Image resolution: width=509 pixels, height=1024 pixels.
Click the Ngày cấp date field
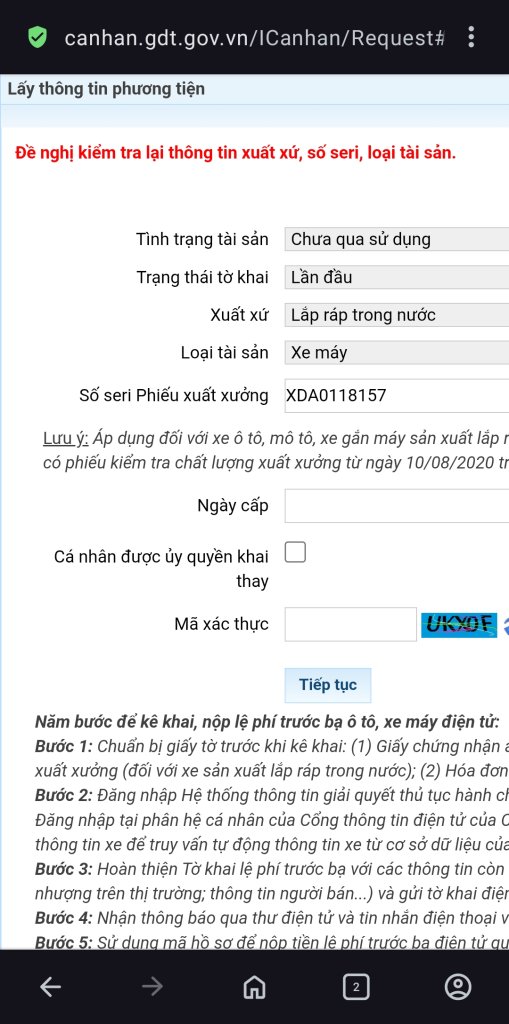pyautogui.click(x=397, y=505)
